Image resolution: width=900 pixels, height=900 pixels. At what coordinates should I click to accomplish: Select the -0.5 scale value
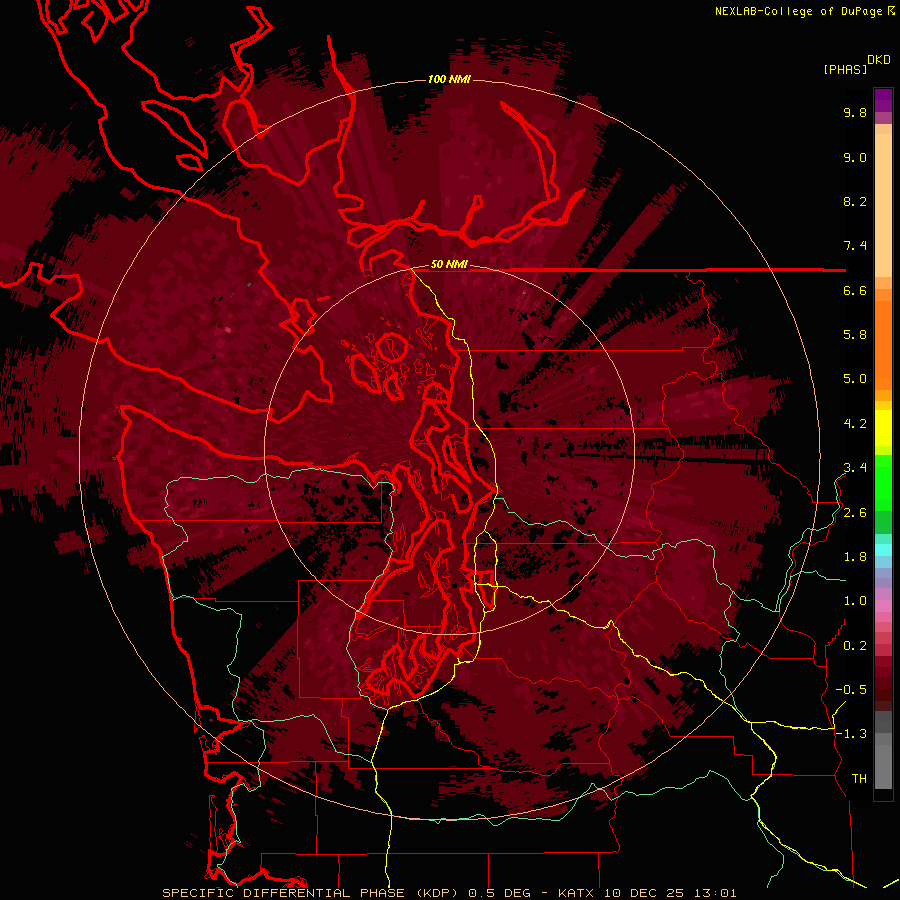(x=851, y=690)
